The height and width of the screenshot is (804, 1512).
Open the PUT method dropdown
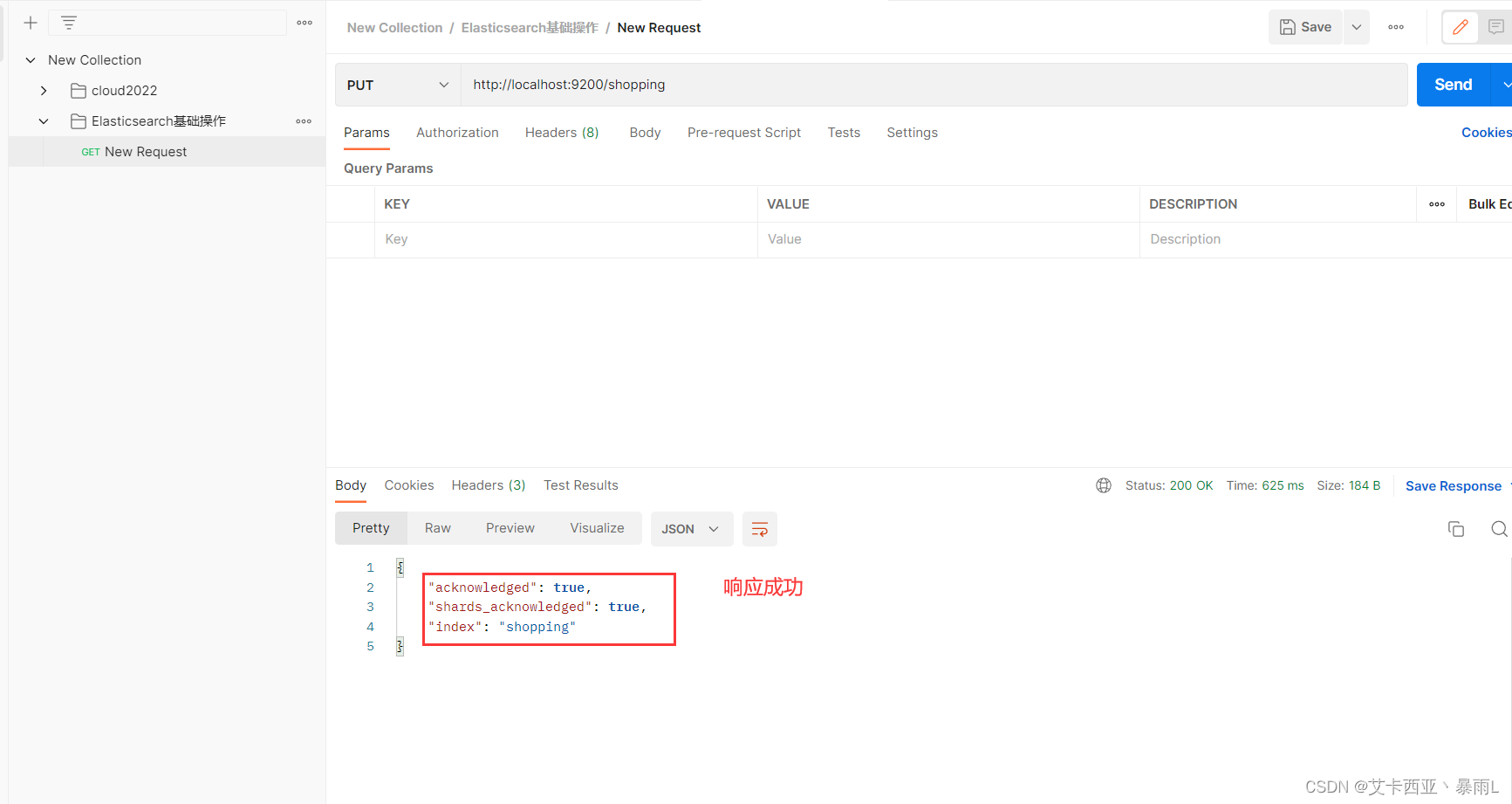(398, 85)
